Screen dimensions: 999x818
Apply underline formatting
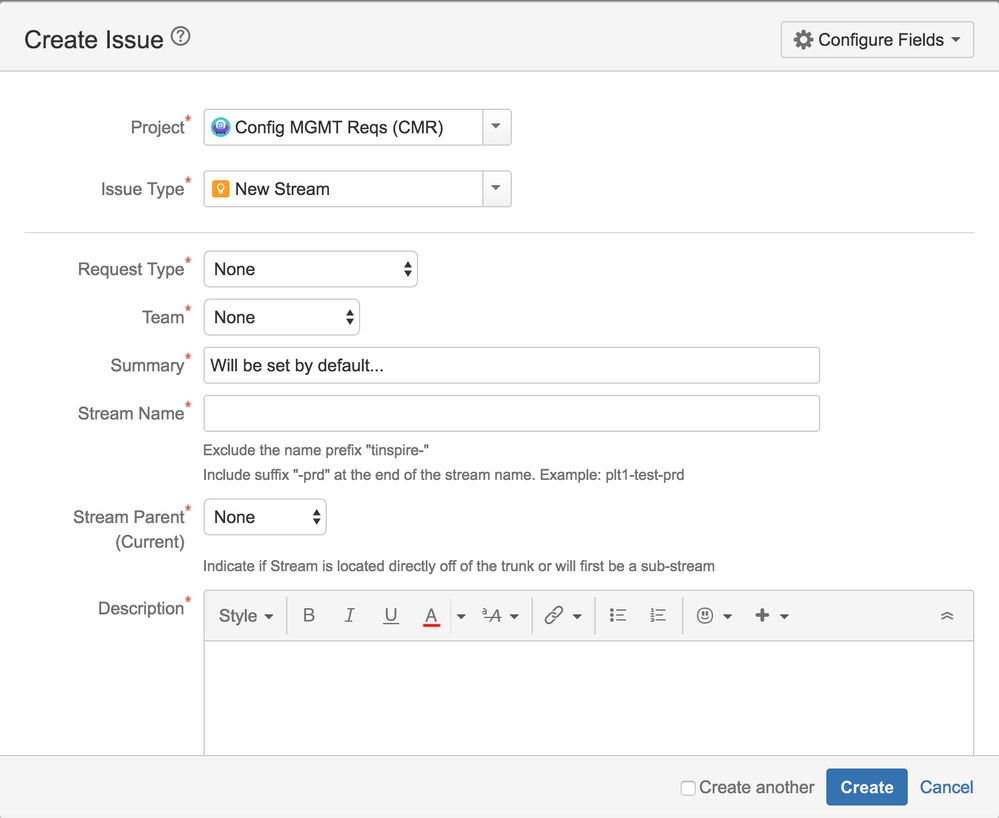point(391,616)
